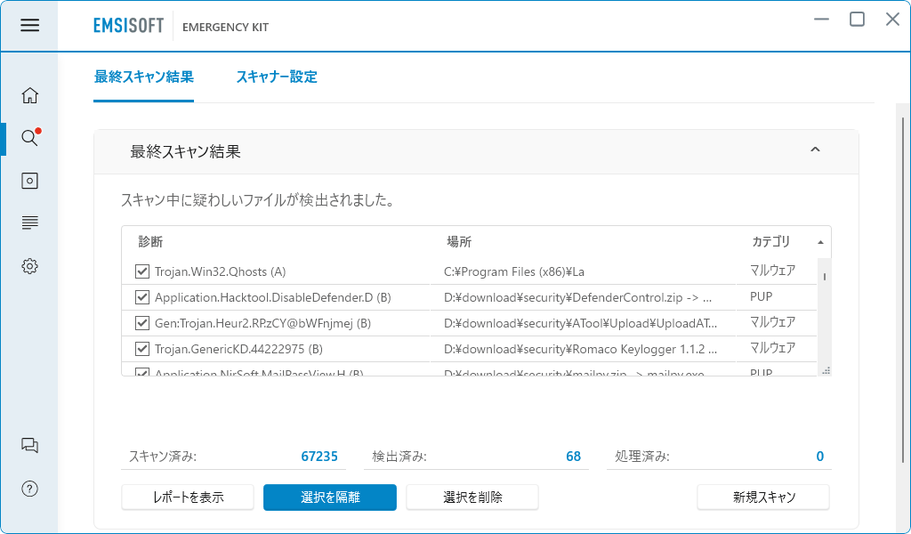The width and height of the screenshot is (911, 534).
Task: Click the scanned count 67235
Action: (319, 456)
